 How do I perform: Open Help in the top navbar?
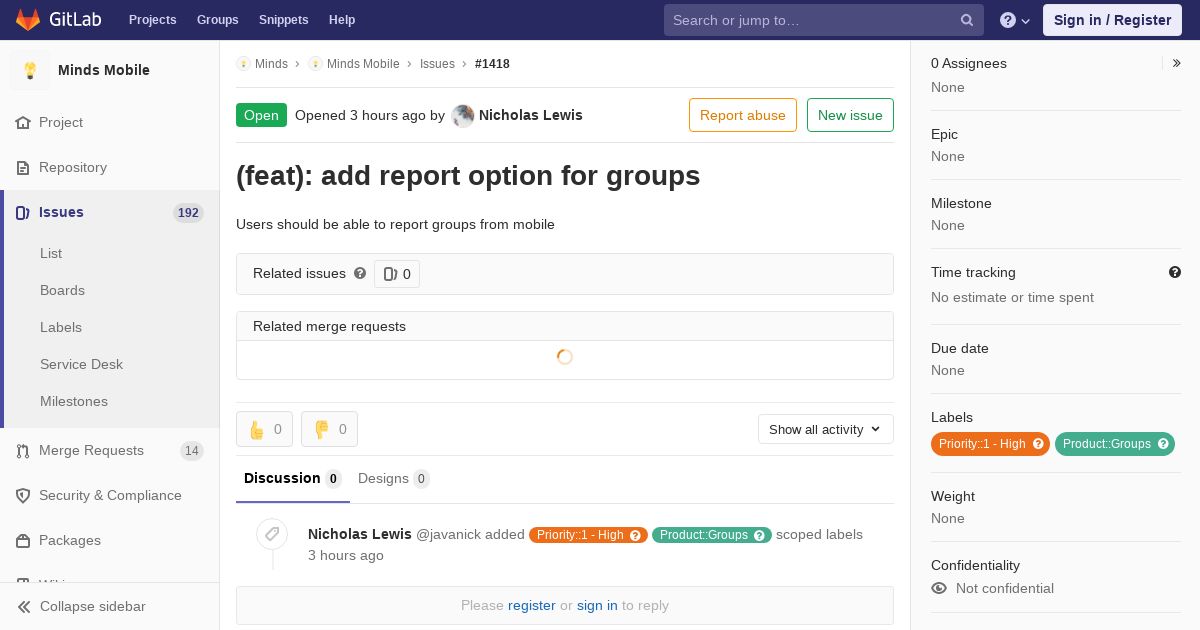point(342,20)
